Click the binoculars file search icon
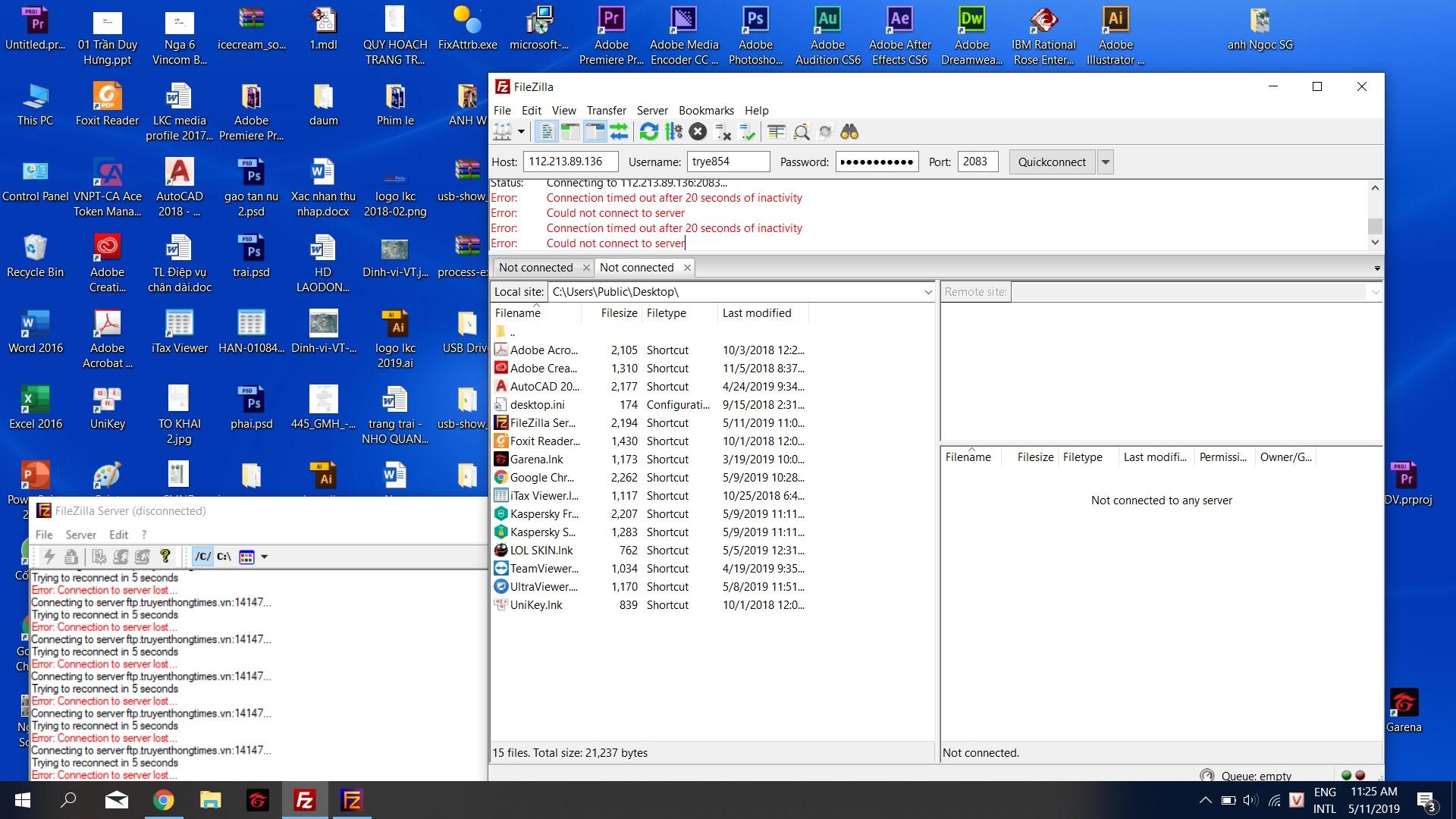1456x819 pixels. [x=849, y=132]
